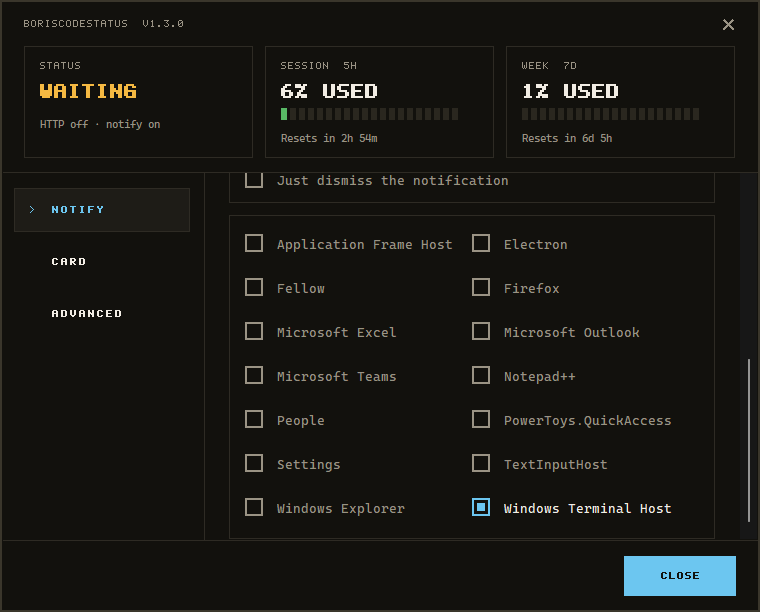Open the ADVANCED section
760x612 pixels.
pyautogui.click(x=87, y=314)
